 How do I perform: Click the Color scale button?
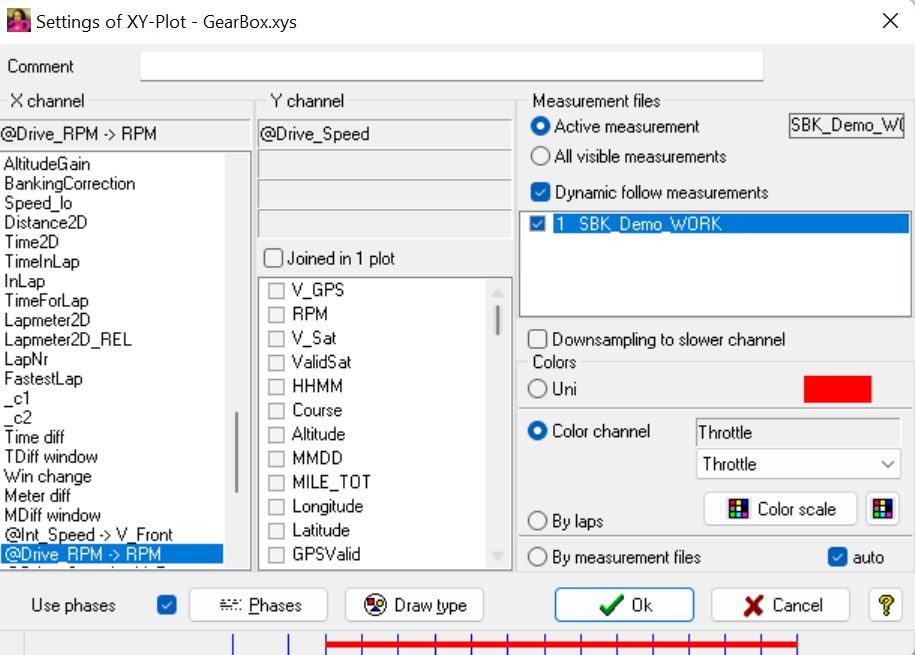click(x=780, y=509)
